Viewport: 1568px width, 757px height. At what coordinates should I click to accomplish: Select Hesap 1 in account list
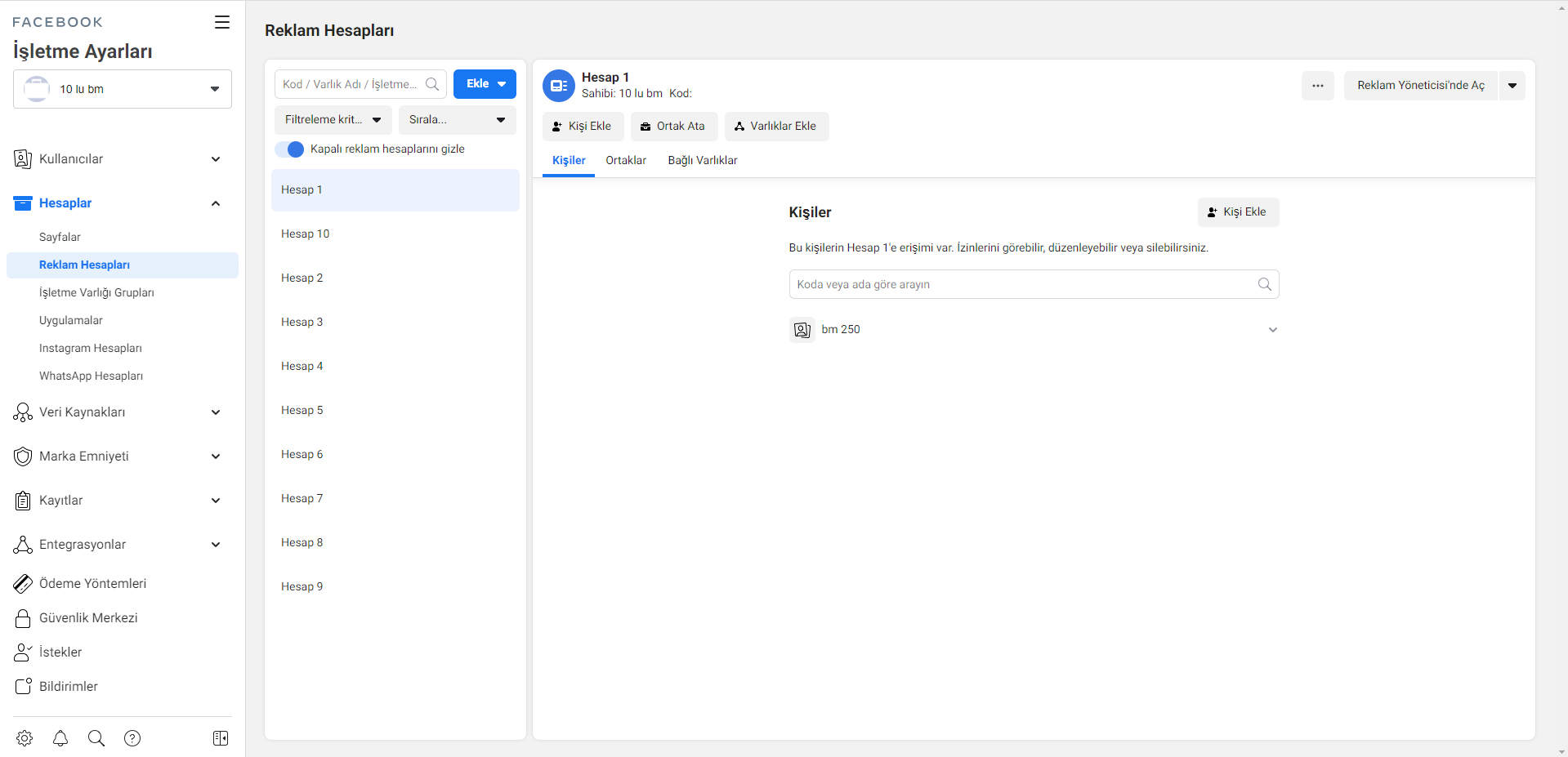[x=395, y=190]
